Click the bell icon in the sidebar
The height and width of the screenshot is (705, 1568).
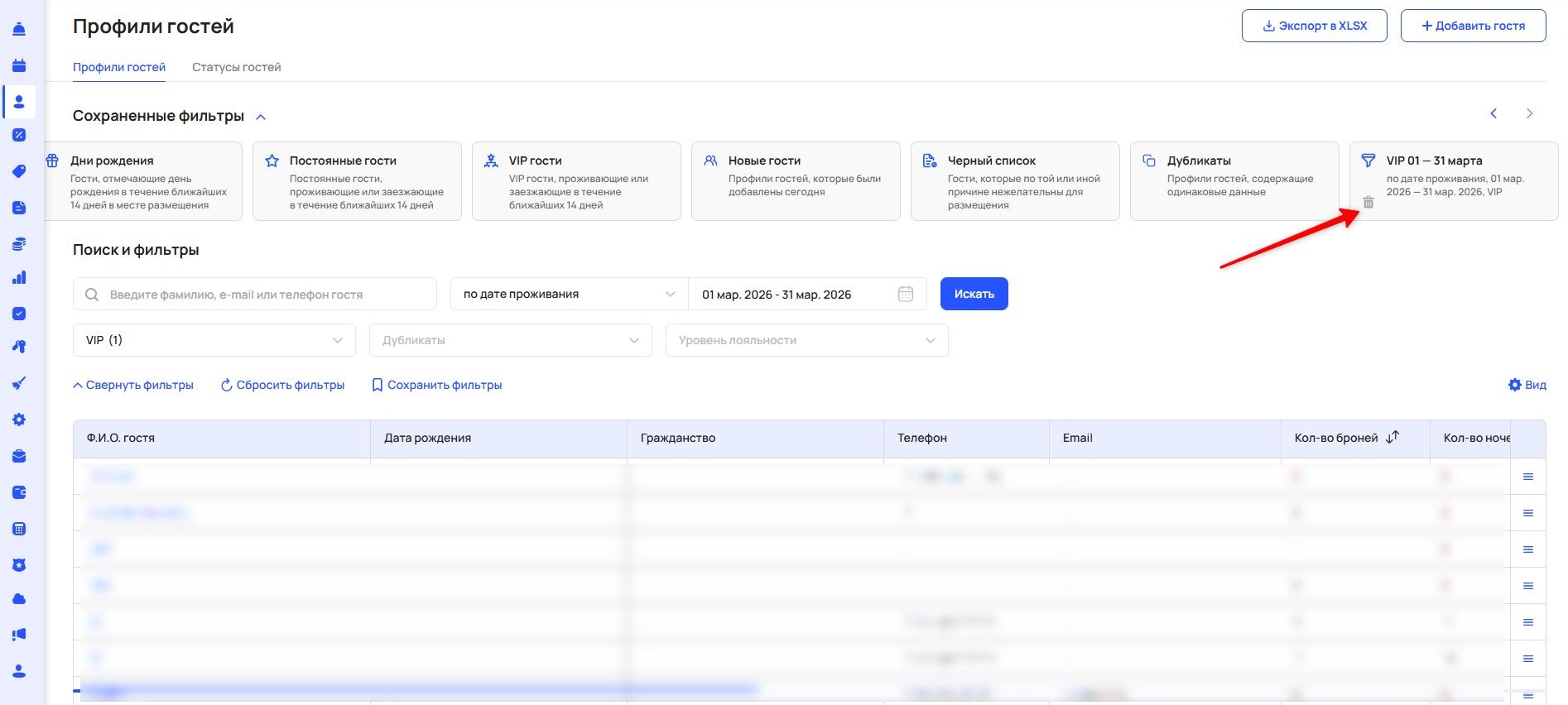[19, 30]
